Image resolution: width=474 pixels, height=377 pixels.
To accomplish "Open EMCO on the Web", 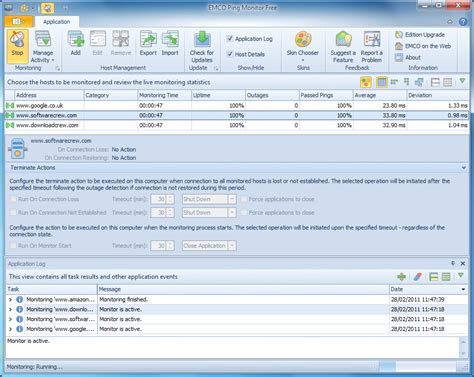I will 423,46.
